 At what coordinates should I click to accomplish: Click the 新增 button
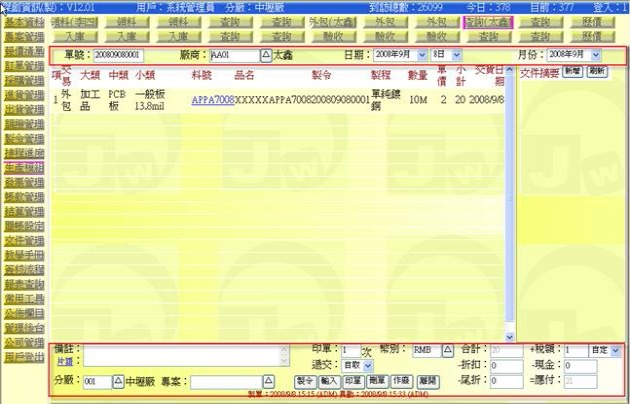pos(571,73)
